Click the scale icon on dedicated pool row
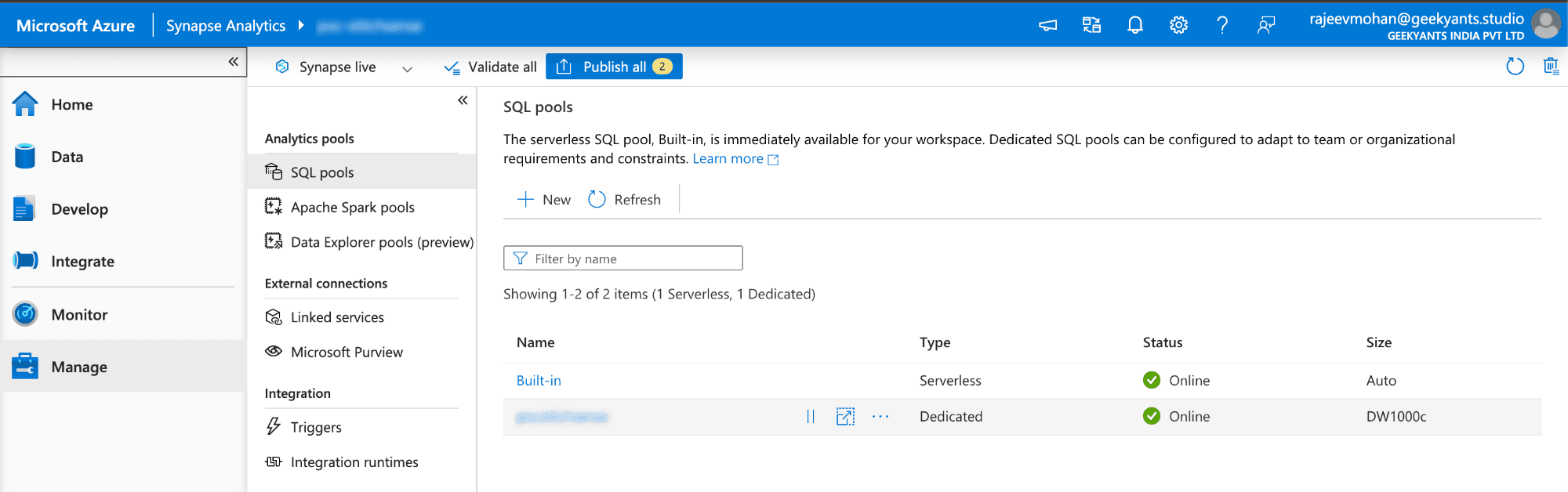 coord(845,417)
